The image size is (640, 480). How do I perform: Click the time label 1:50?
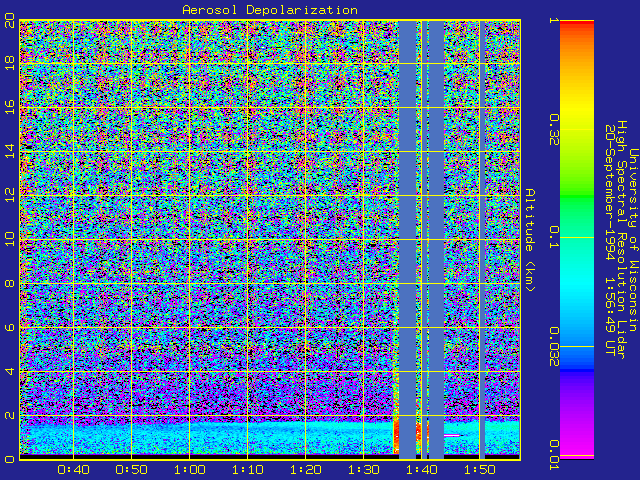[x=479, y=470]
